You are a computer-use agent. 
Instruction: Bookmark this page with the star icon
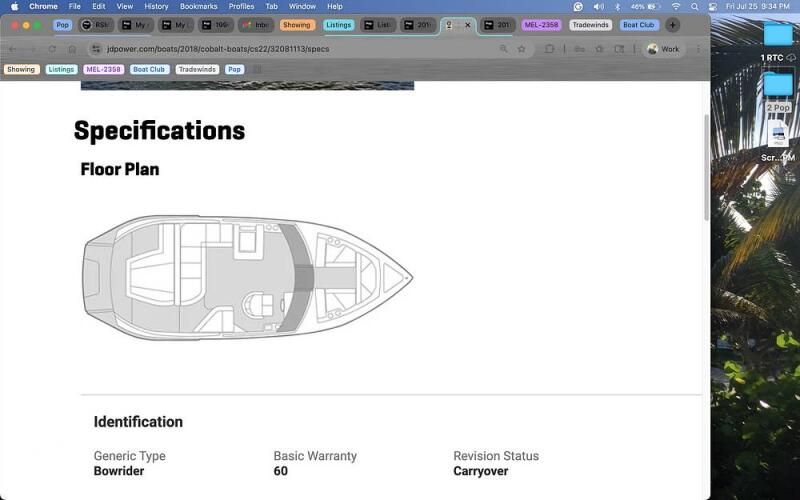tap(521, 49)
